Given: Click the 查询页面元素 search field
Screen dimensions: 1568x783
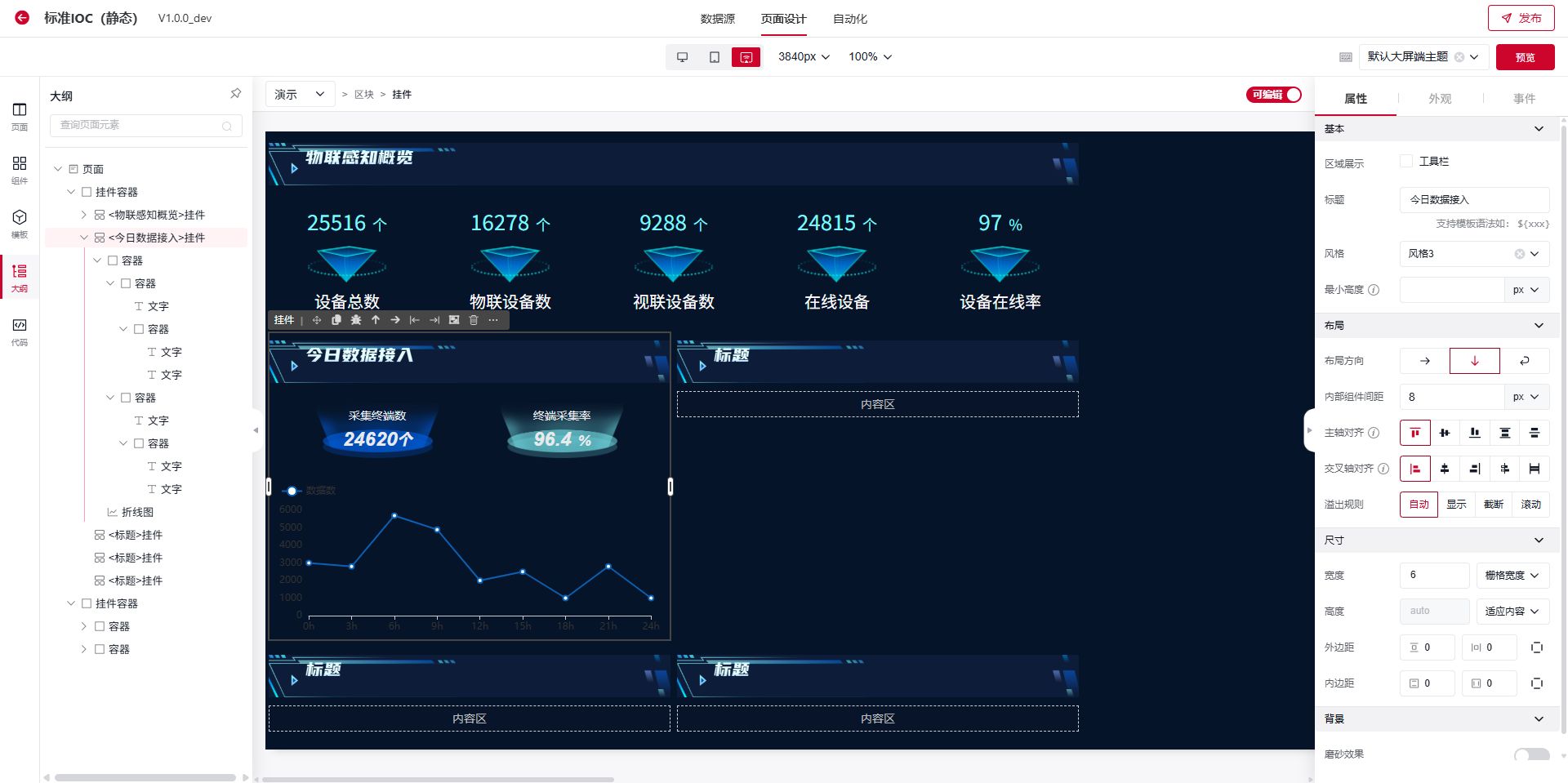Looking at the screenshot, I should tap(139, 125).
